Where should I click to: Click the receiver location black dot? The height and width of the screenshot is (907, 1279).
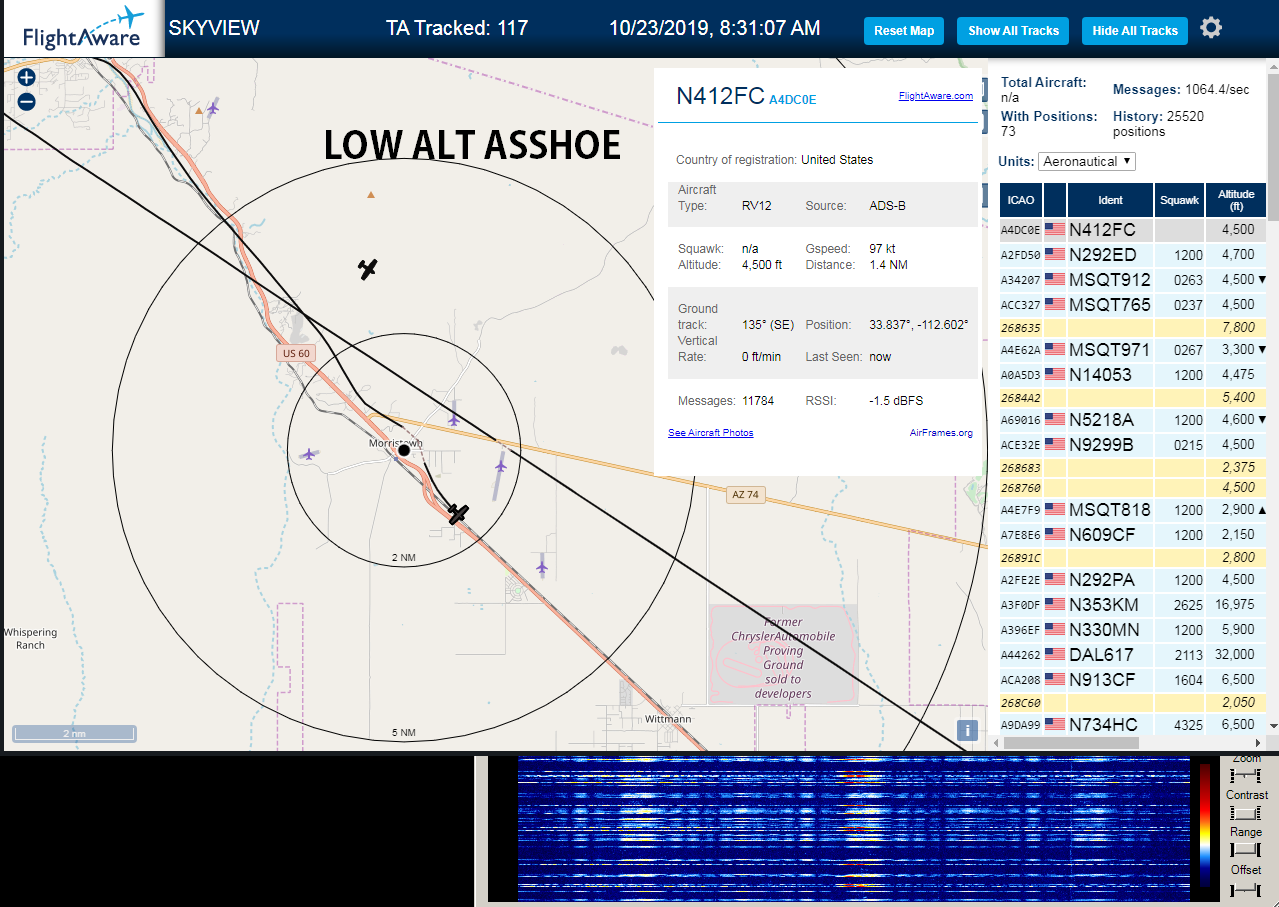point(404,451)
